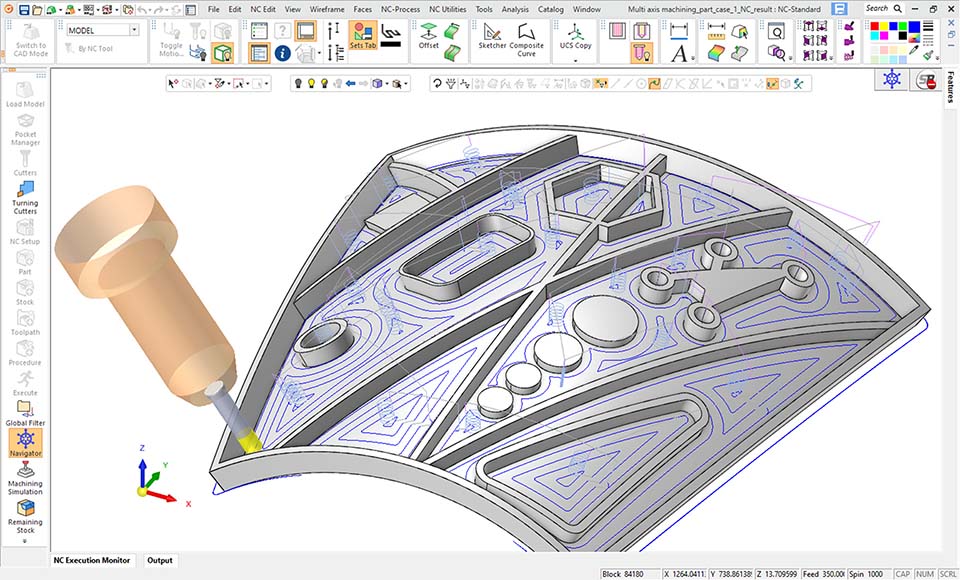Open the NC-Process menu

(400, 9)
